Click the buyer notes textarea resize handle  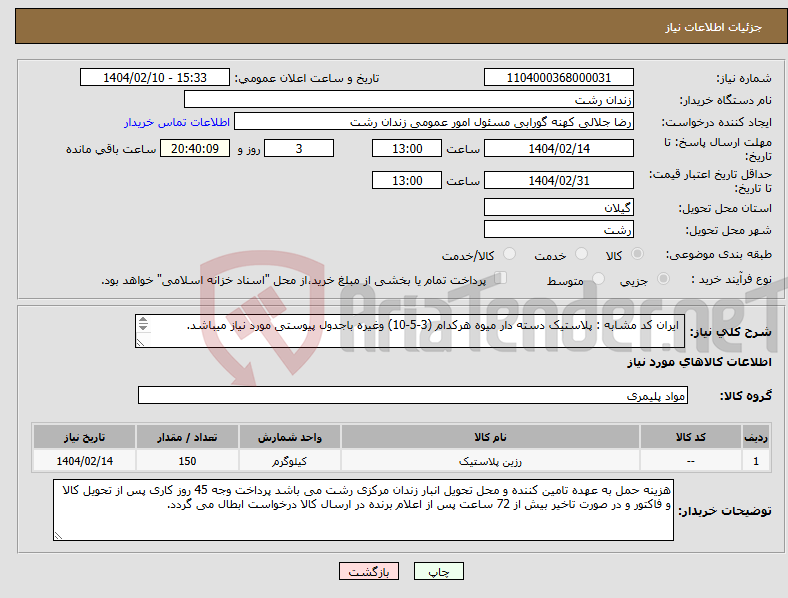click(58, 536)
